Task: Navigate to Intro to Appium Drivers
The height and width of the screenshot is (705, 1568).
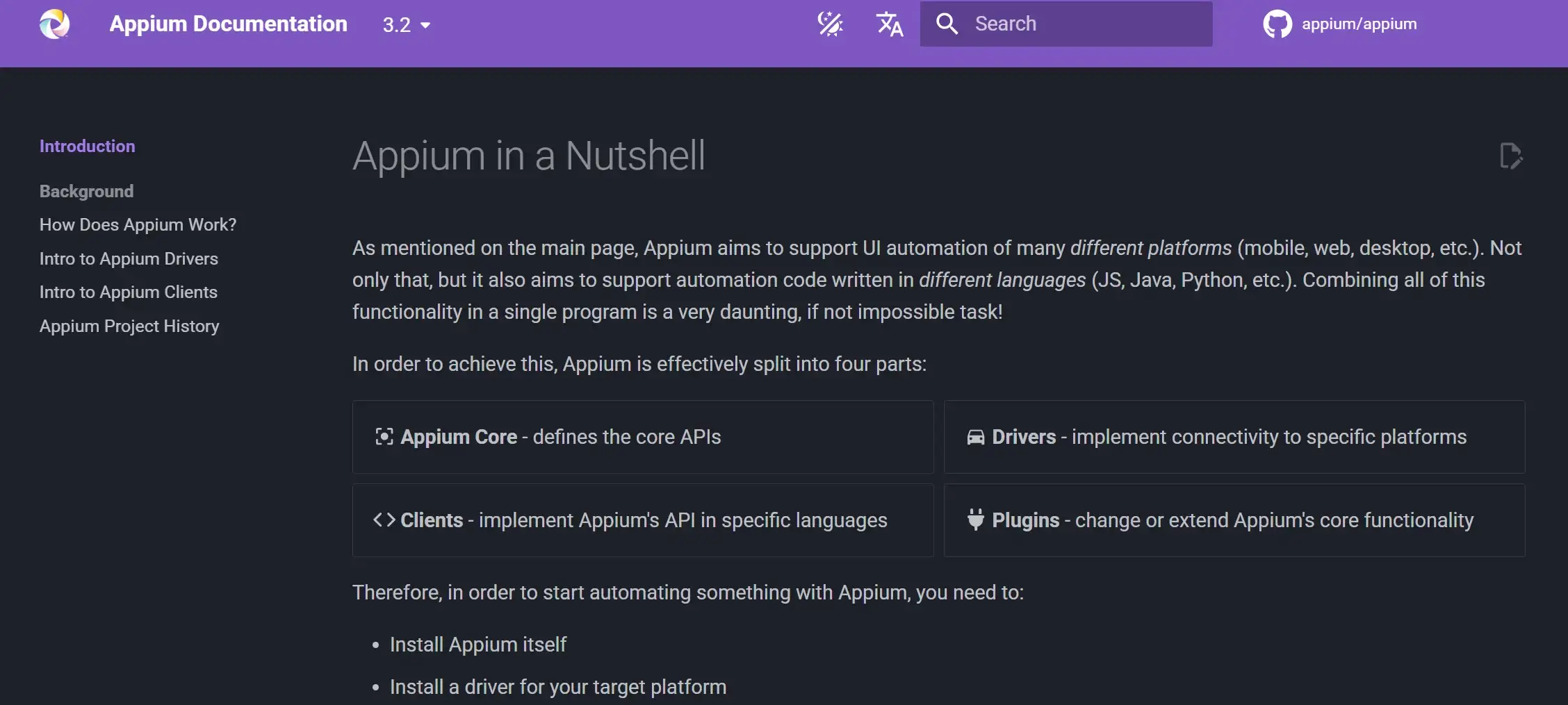Action: pyautogui.click(x=129, y=258)
